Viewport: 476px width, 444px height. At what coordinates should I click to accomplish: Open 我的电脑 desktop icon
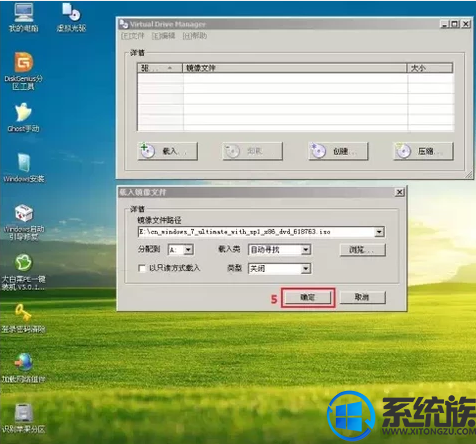pos(23,12)
